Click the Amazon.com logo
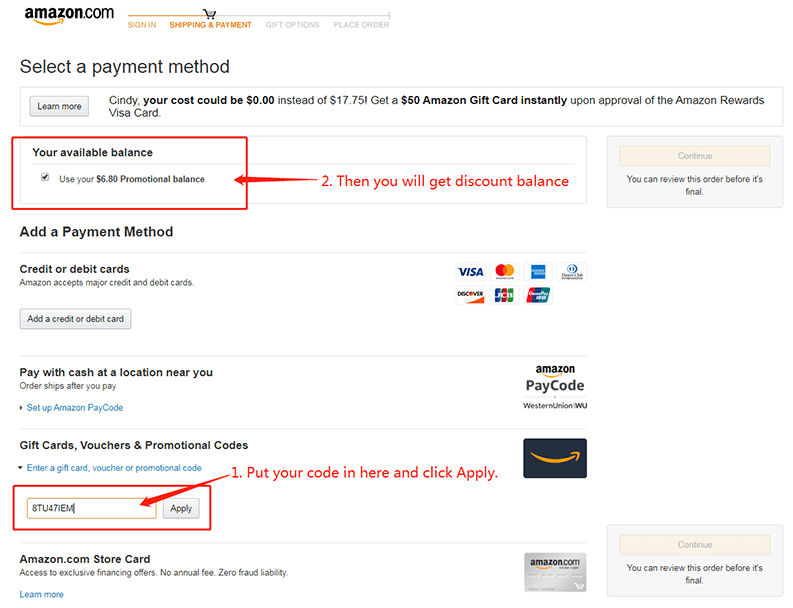The height and width of the screenshot is (608, 793). (69, 16)
